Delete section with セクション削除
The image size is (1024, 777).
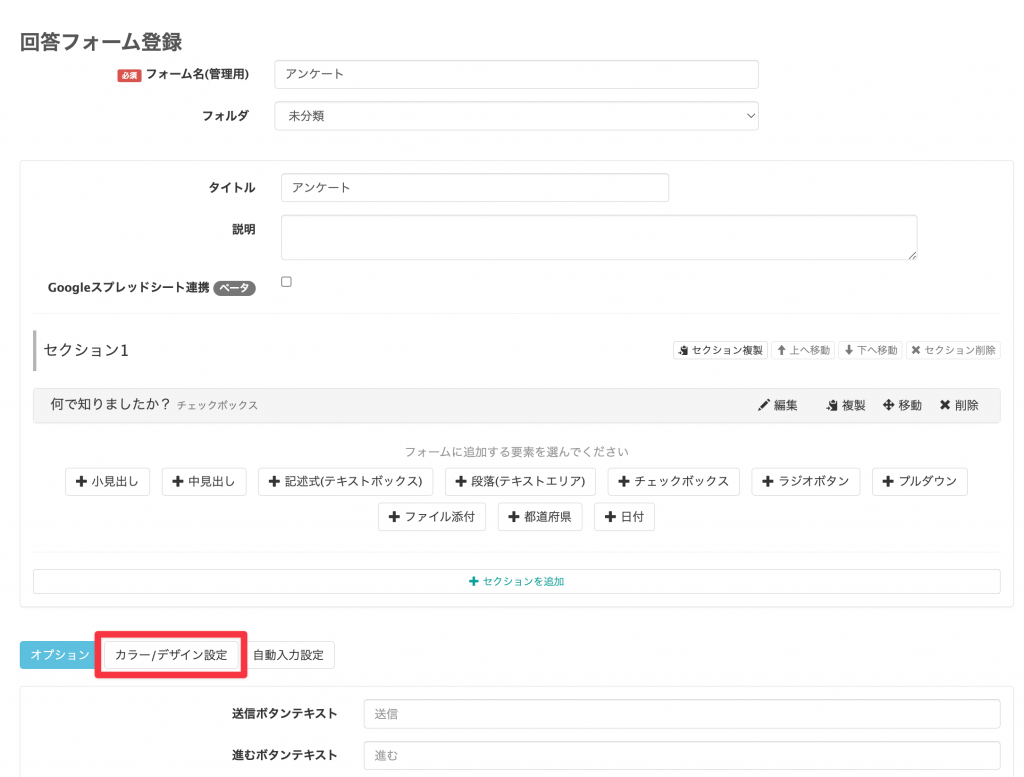(x=953, y=350)
